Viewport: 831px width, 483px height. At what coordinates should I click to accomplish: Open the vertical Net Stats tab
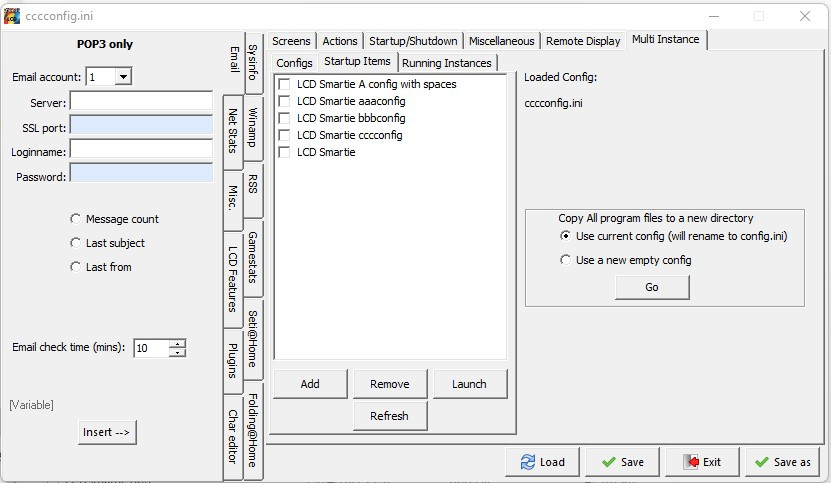(x=233, y=131)
